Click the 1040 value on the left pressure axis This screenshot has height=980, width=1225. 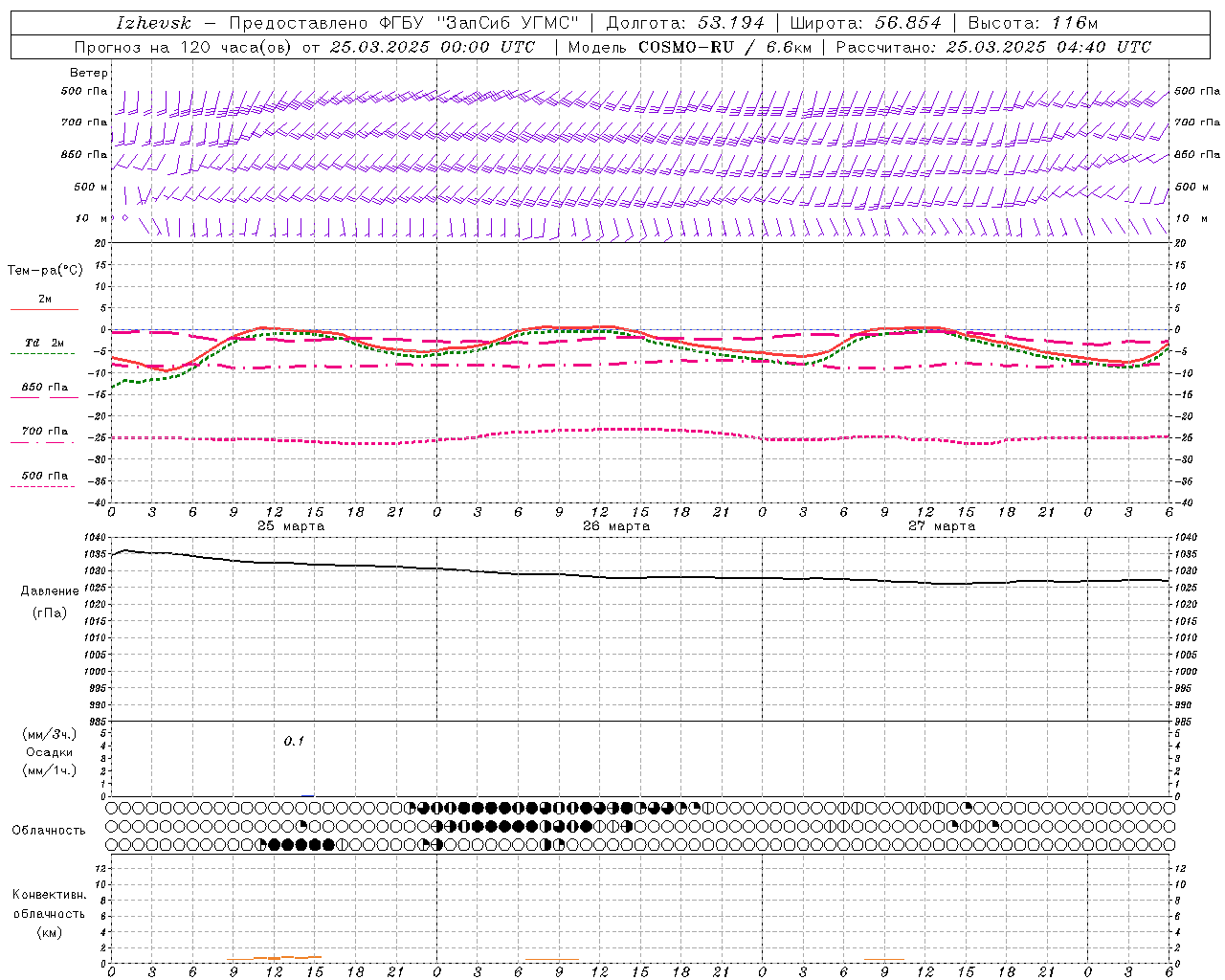pyautogui.click(x=96, y=538)
